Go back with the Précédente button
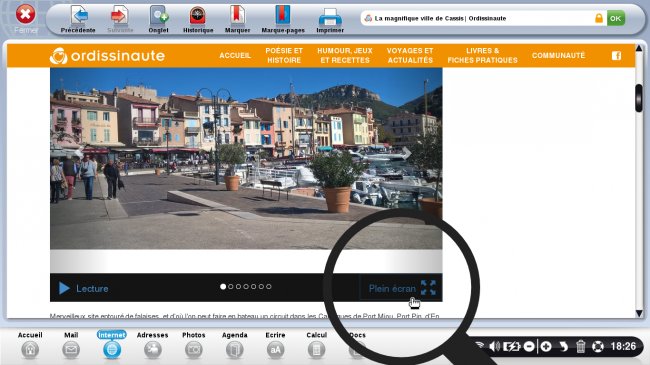The width and height of the screenshot is (650, 365). click(78, 19)
